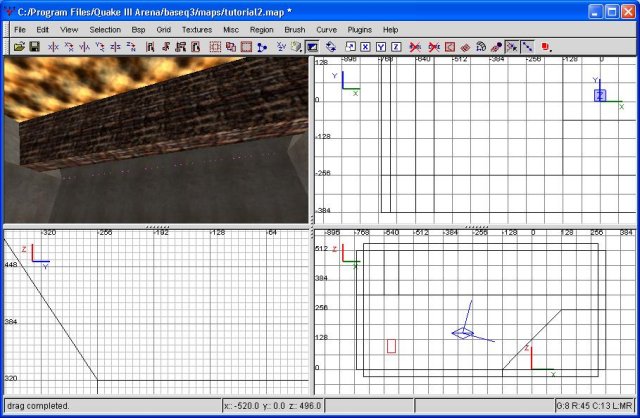Open the Help menu
The height and width of the screenshot is (418, 640).
(x=390, y=29)
